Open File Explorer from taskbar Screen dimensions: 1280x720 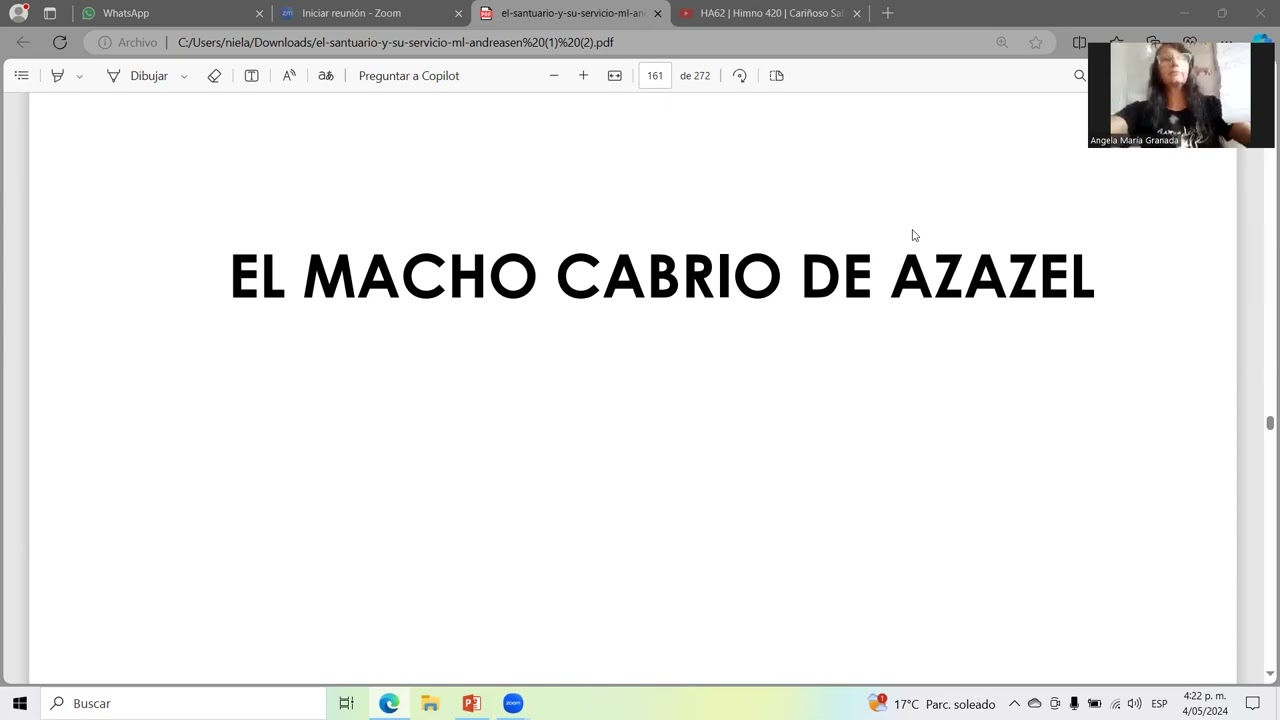point(430,703)
